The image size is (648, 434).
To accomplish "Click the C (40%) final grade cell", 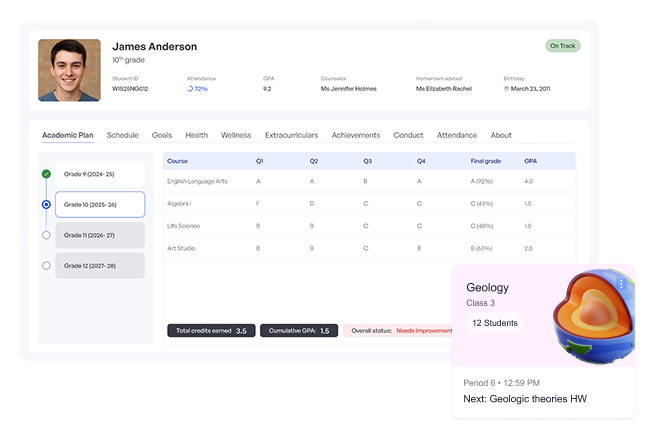I will coord(482,226).
